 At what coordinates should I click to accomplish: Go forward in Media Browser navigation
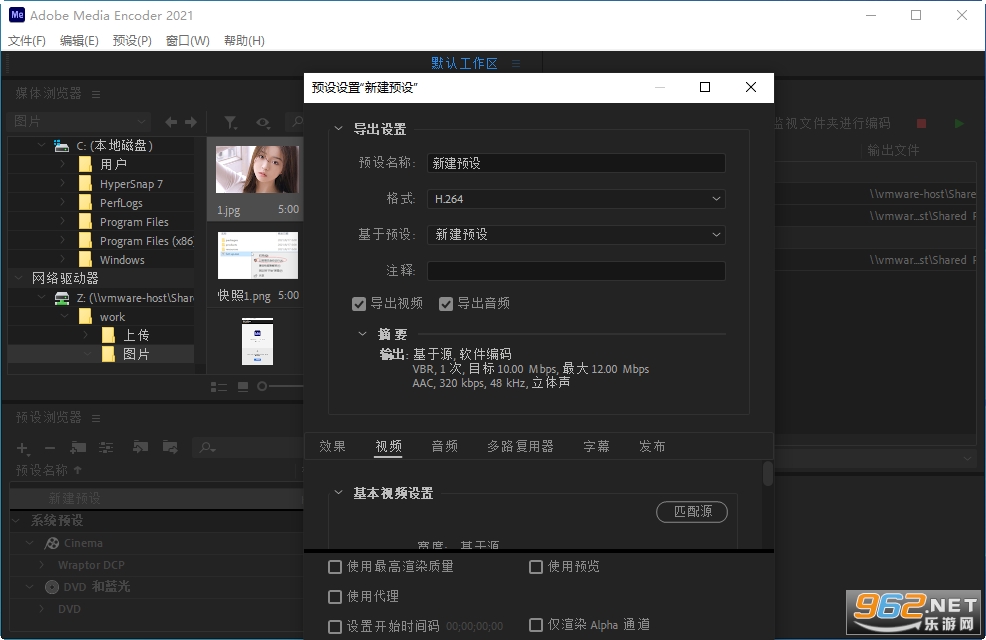191,122
